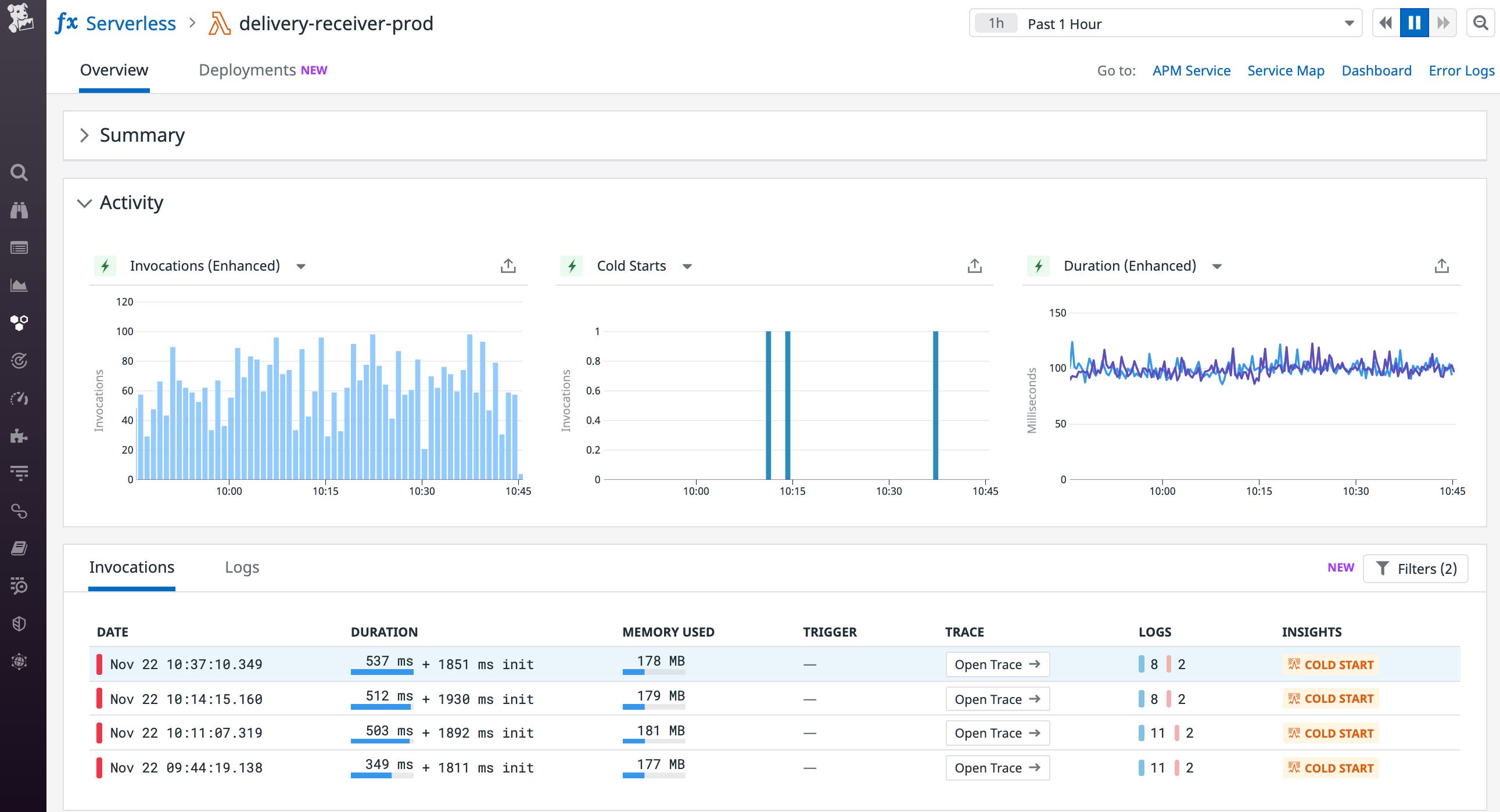Click the Security shield icon in sidebar
The height and width of the screenshot is (812, 1500).
pyautogui.click(x=19, y=623)
